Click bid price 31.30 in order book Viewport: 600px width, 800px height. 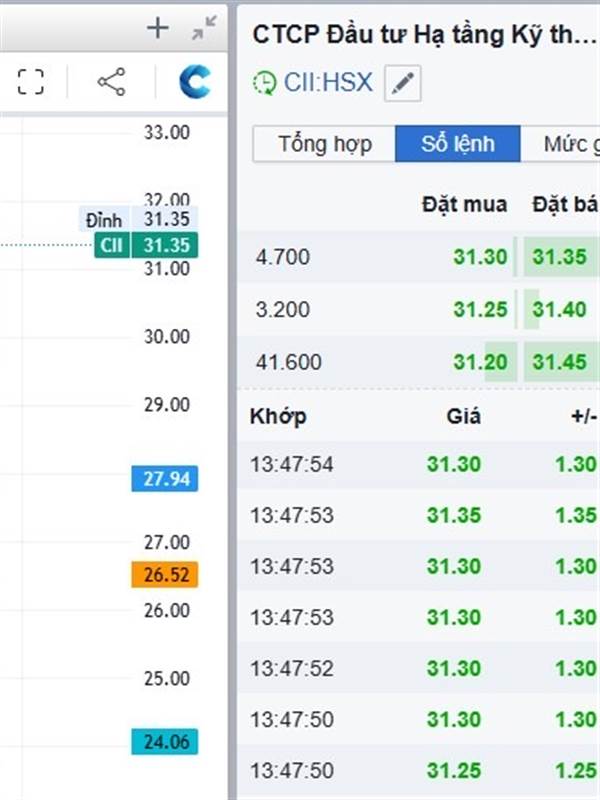click(x=480, y=257)
